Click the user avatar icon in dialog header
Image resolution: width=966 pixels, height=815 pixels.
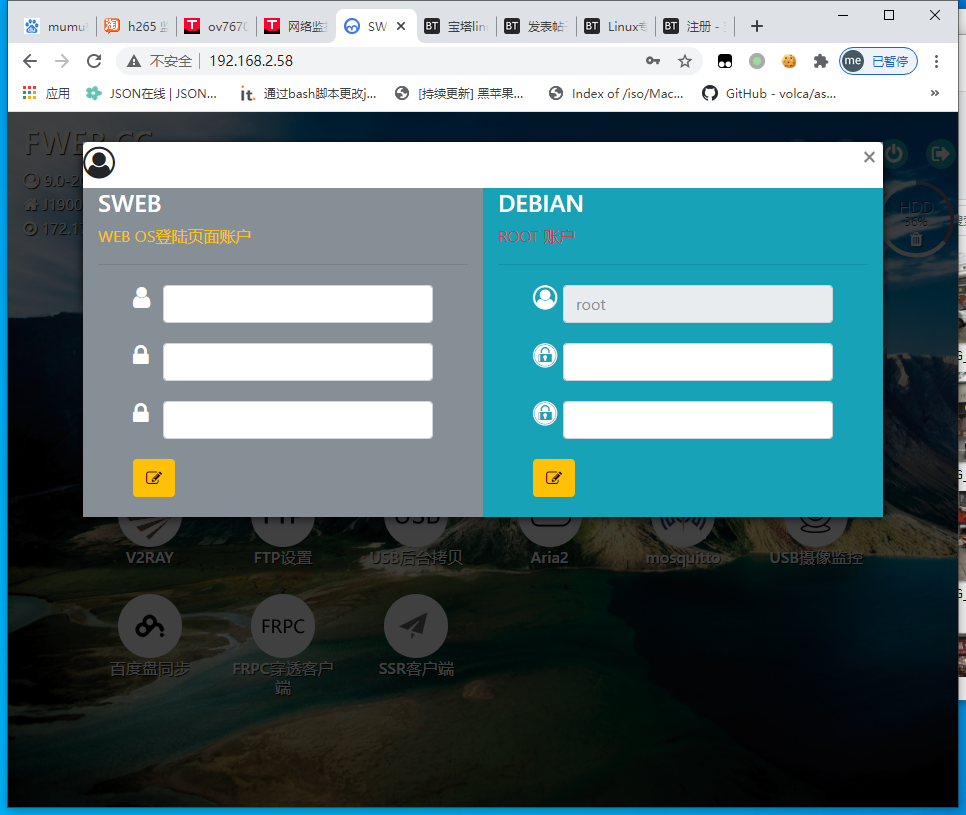point(99,163)
